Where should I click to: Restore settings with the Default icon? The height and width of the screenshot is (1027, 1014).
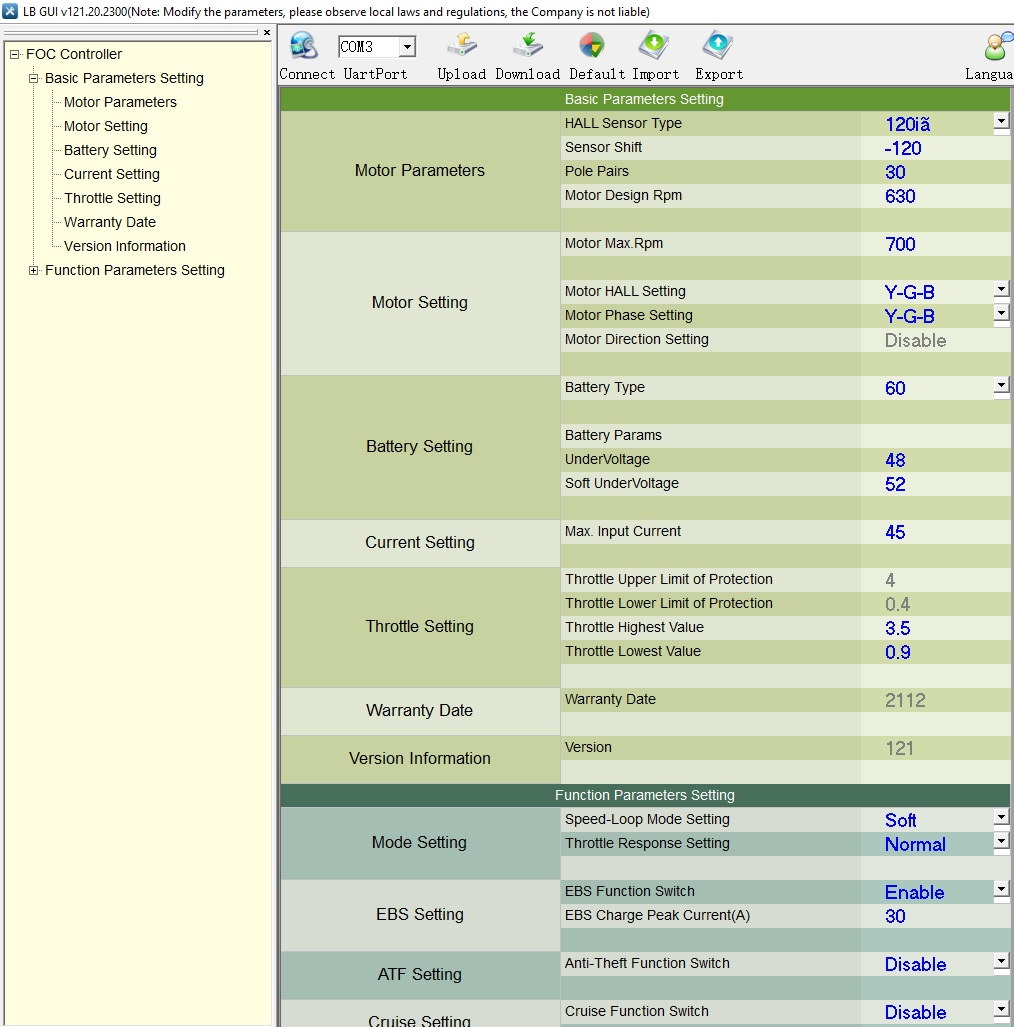pyautogui.click(x=591, y=47)
